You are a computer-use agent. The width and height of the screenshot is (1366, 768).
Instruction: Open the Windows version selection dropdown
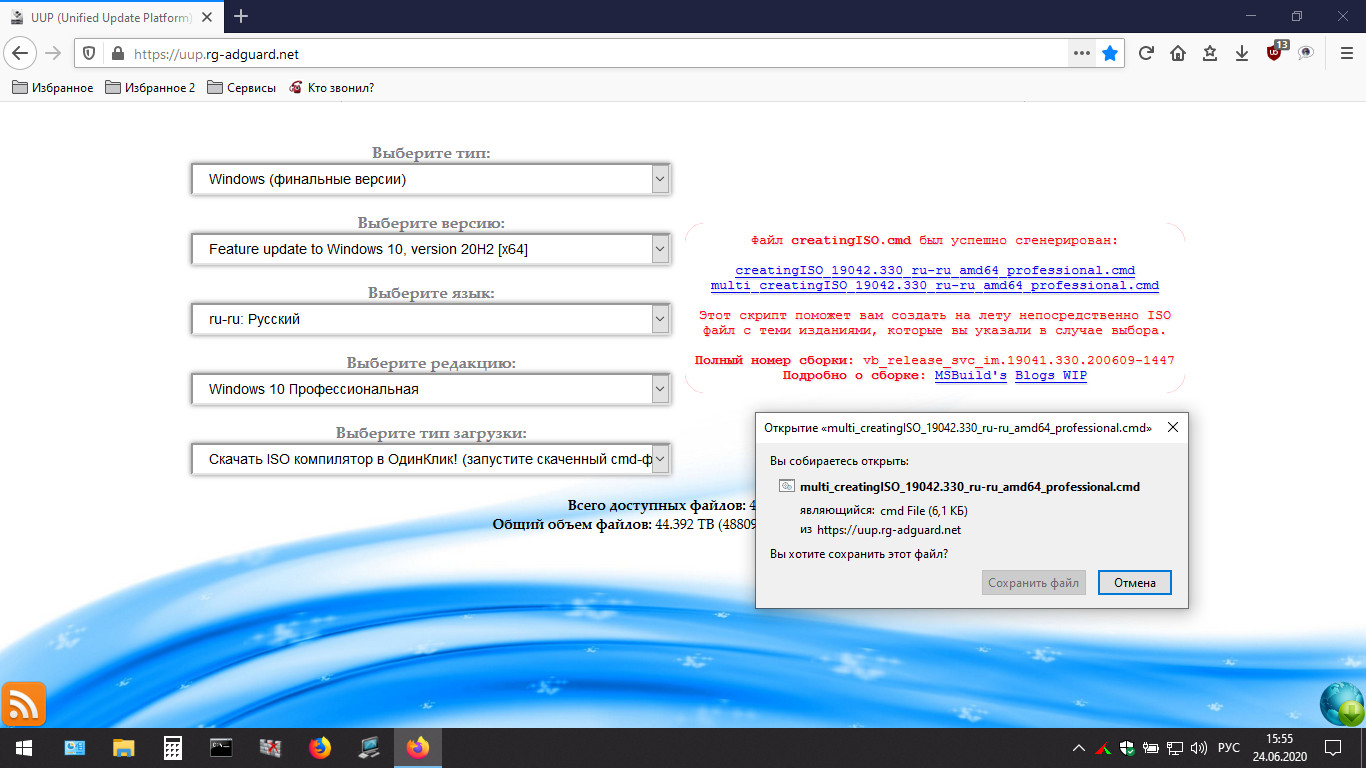[x=430, y=249]
